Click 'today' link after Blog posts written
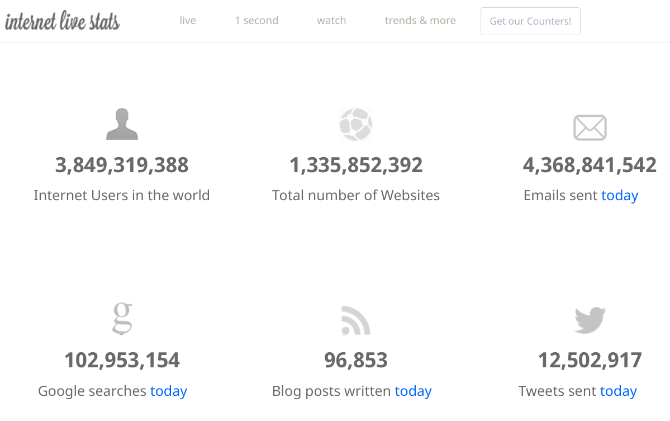The height and width of the screenshot is (421, 670). (x=413, y=392)
